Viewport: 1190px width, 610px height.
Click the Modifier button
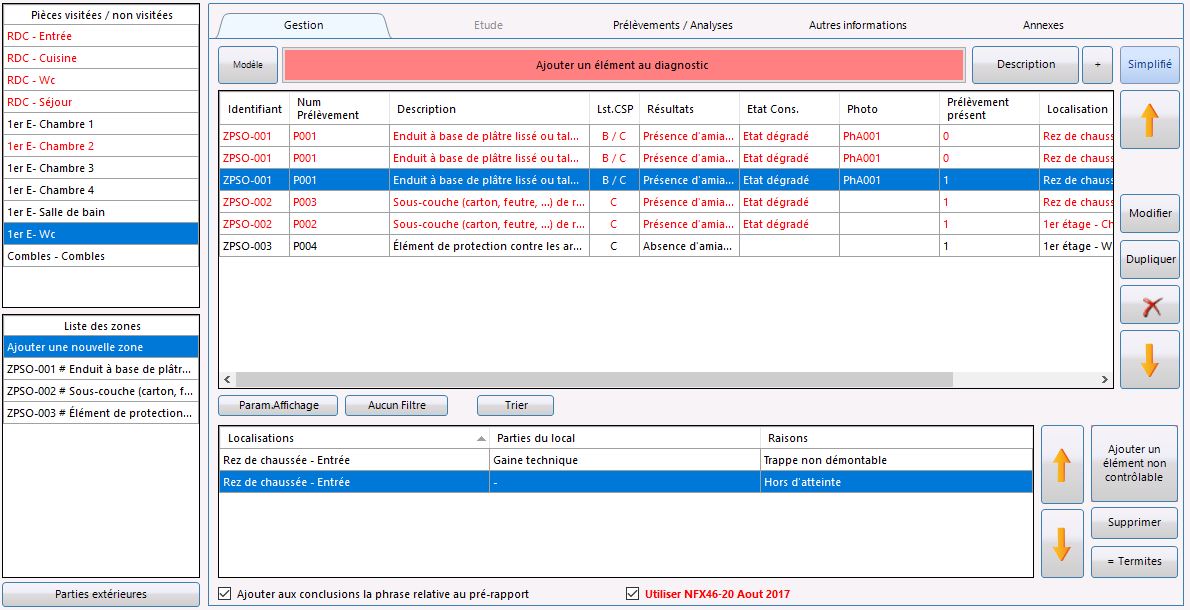1150,213
